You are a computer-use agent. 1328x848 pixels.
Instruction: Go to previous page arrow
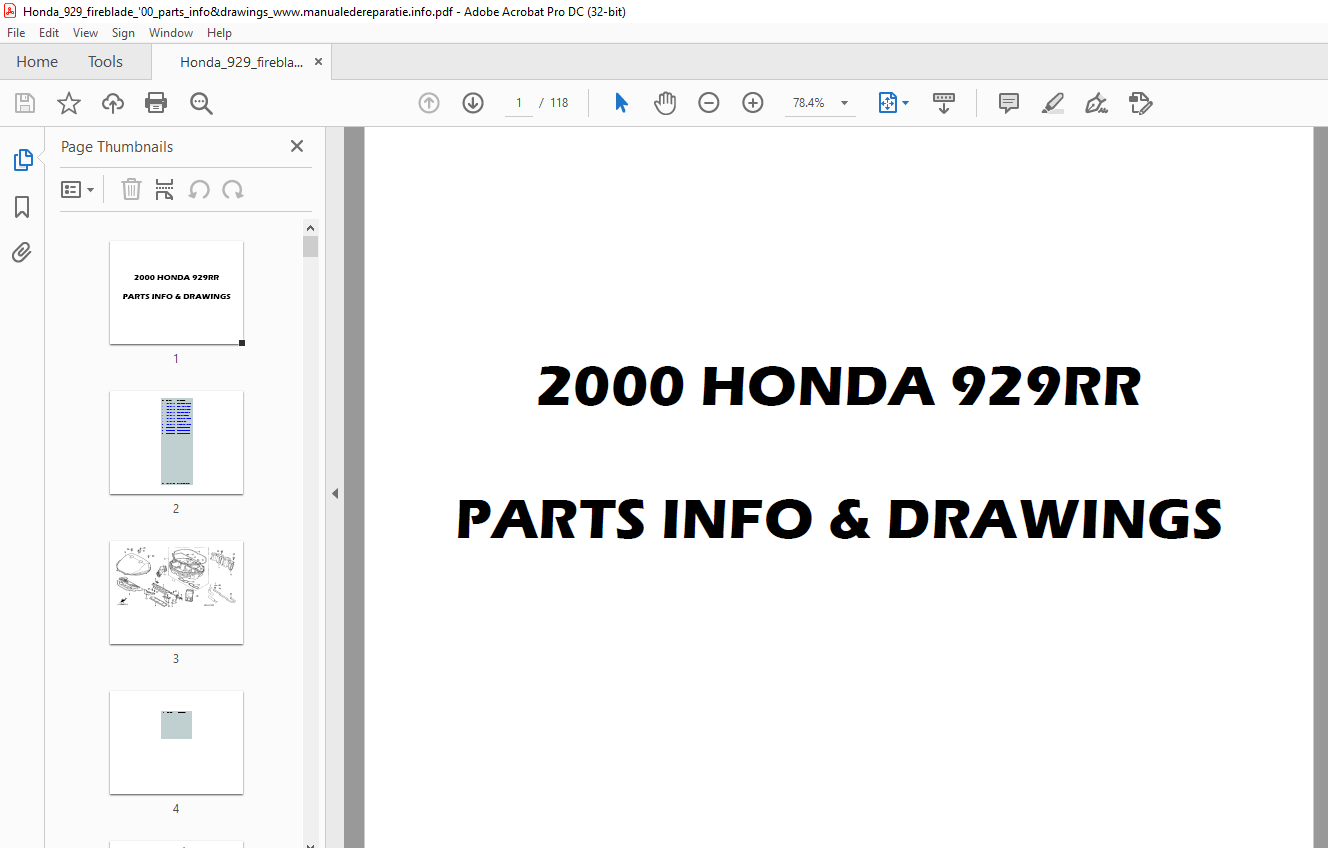click(x=429, y=103)
